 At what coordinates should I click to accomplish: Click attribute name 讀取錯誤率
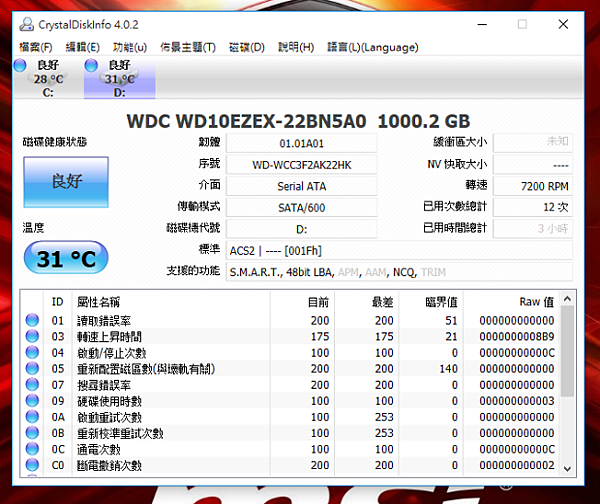104,321
